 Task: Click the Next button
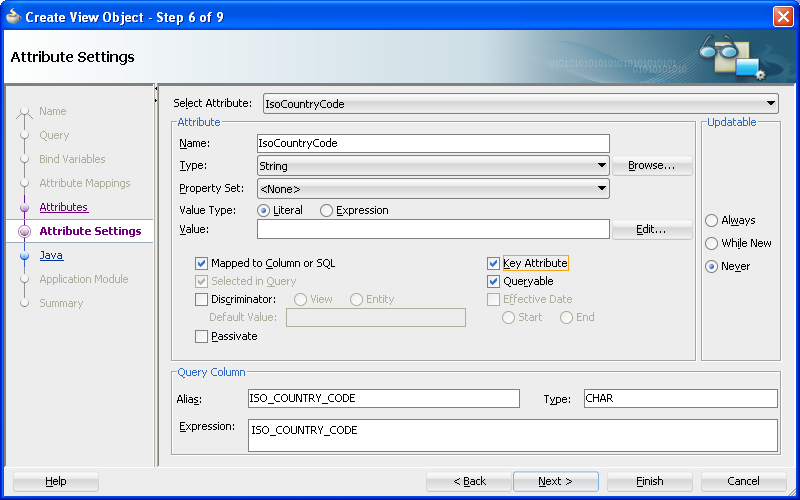click(x=556, y=481)
